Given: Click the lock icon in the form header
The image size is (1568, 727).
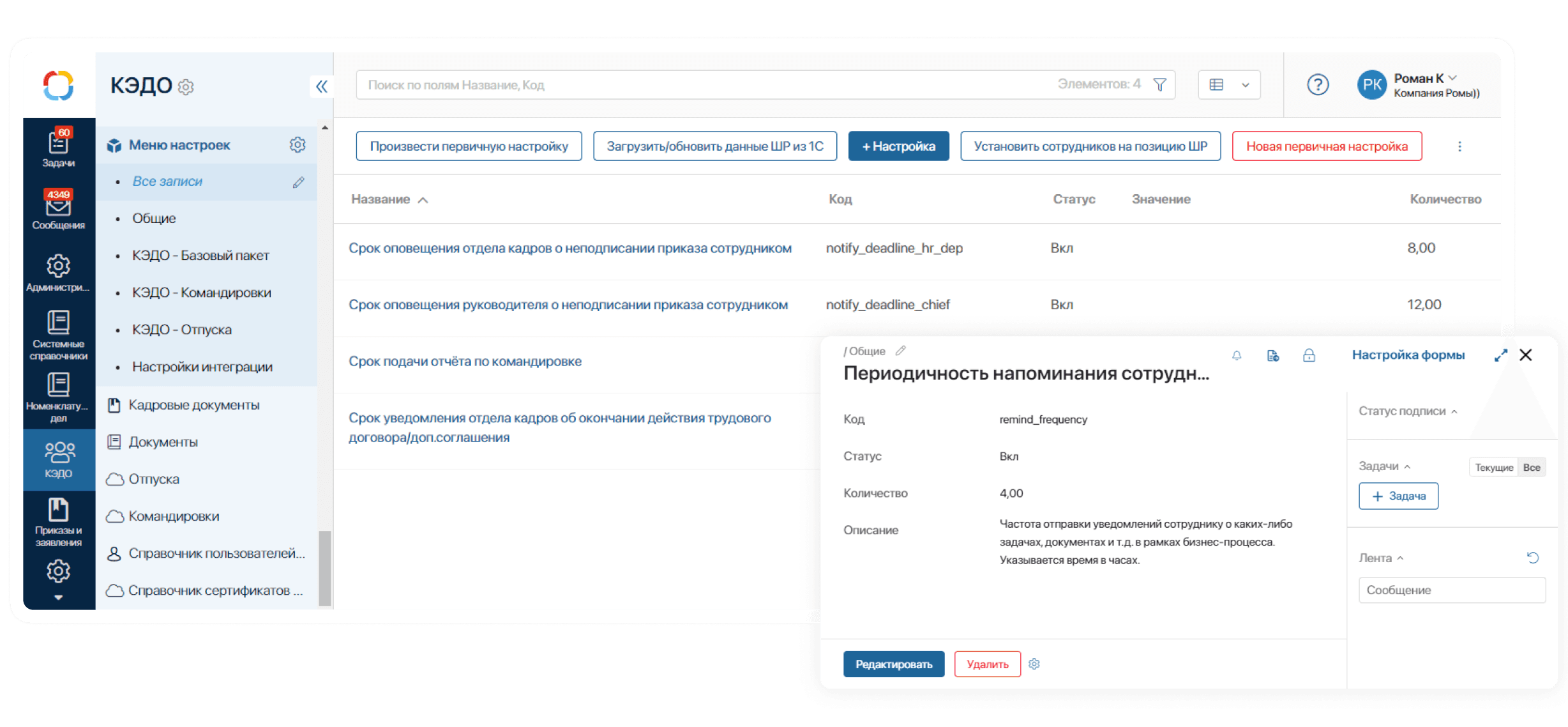Looking at the screenshot, I should click(x=1309, y=355).
